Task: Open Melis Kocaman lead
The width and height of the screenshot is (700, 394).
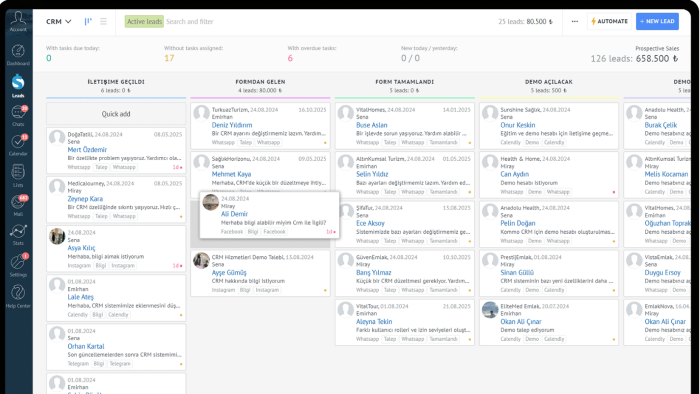Action: (666, 174)
